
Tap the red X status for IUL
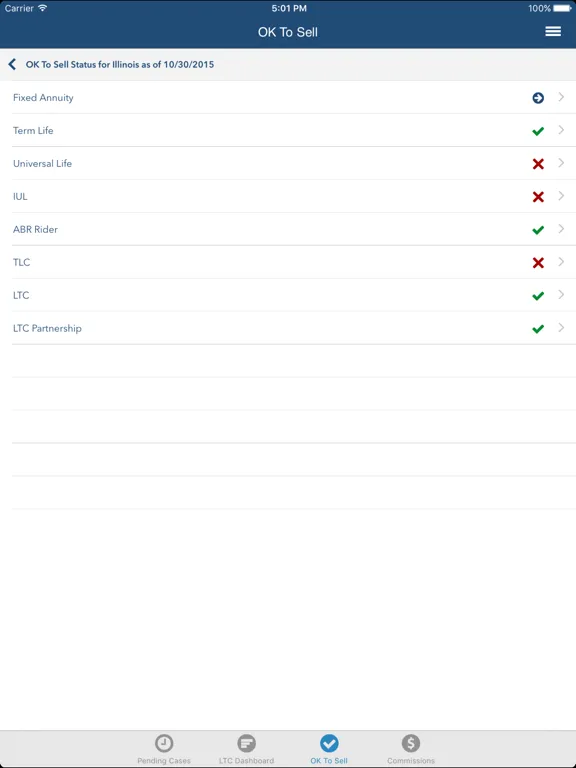(538, 196)
